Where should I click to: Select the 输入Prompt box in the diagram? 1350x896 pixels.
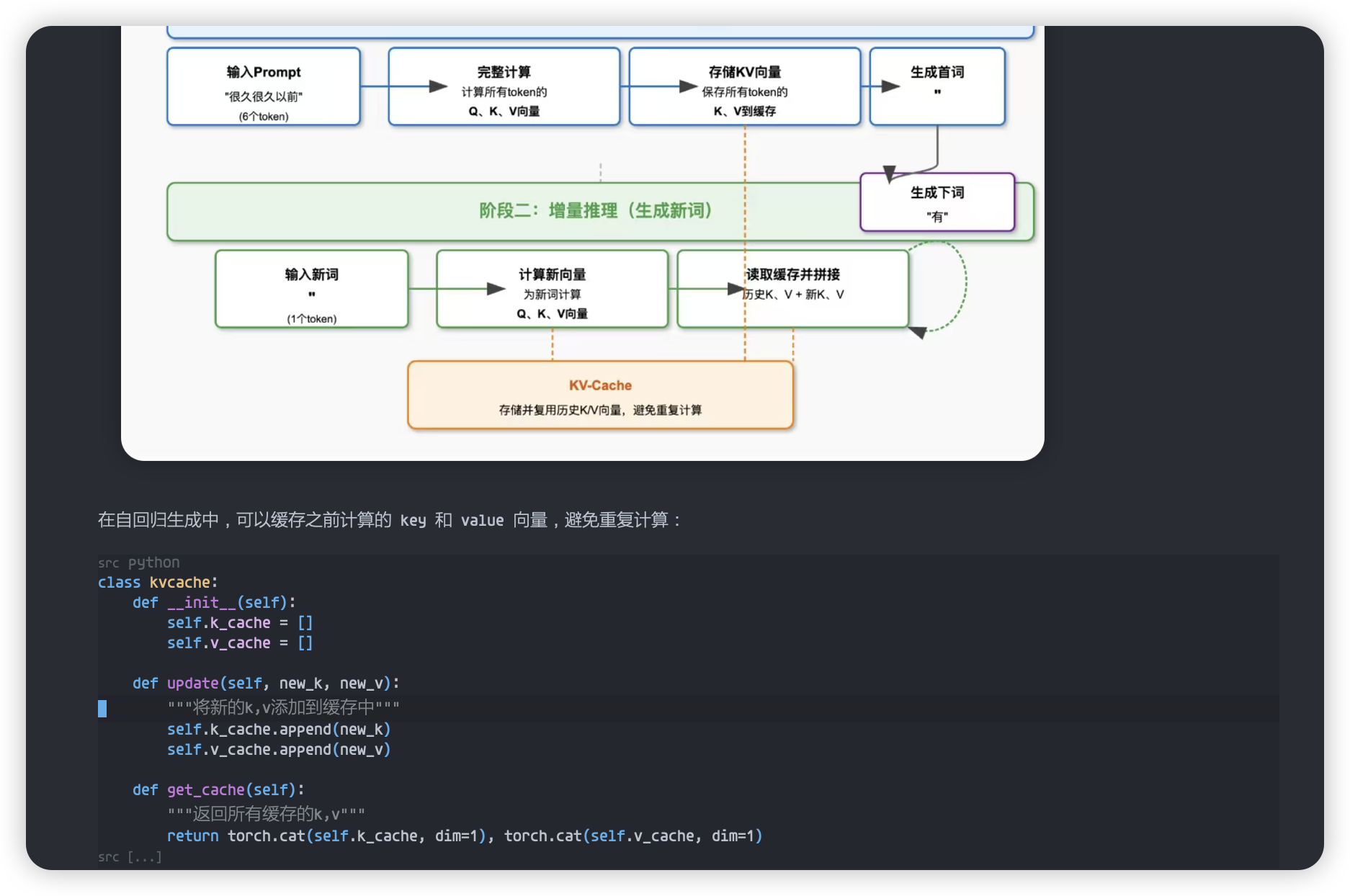(x=263, y=87)
